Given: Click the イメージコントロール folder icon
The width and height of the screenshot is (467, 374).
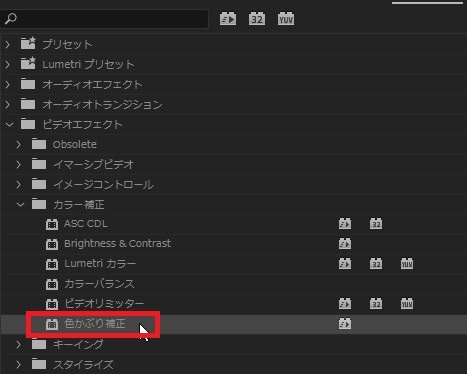Looking at the screenshot, I should coord(39,184).
